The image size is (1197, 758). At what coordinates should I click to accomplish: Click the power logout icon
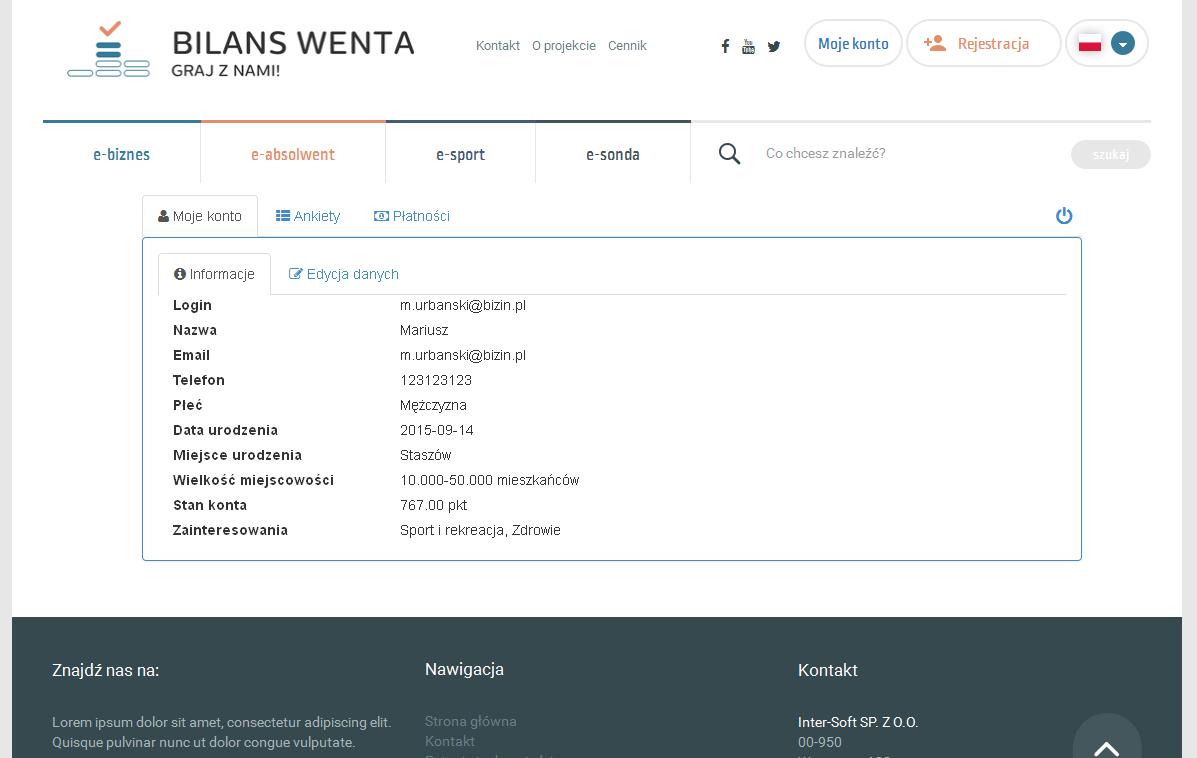click(1064, 216)
